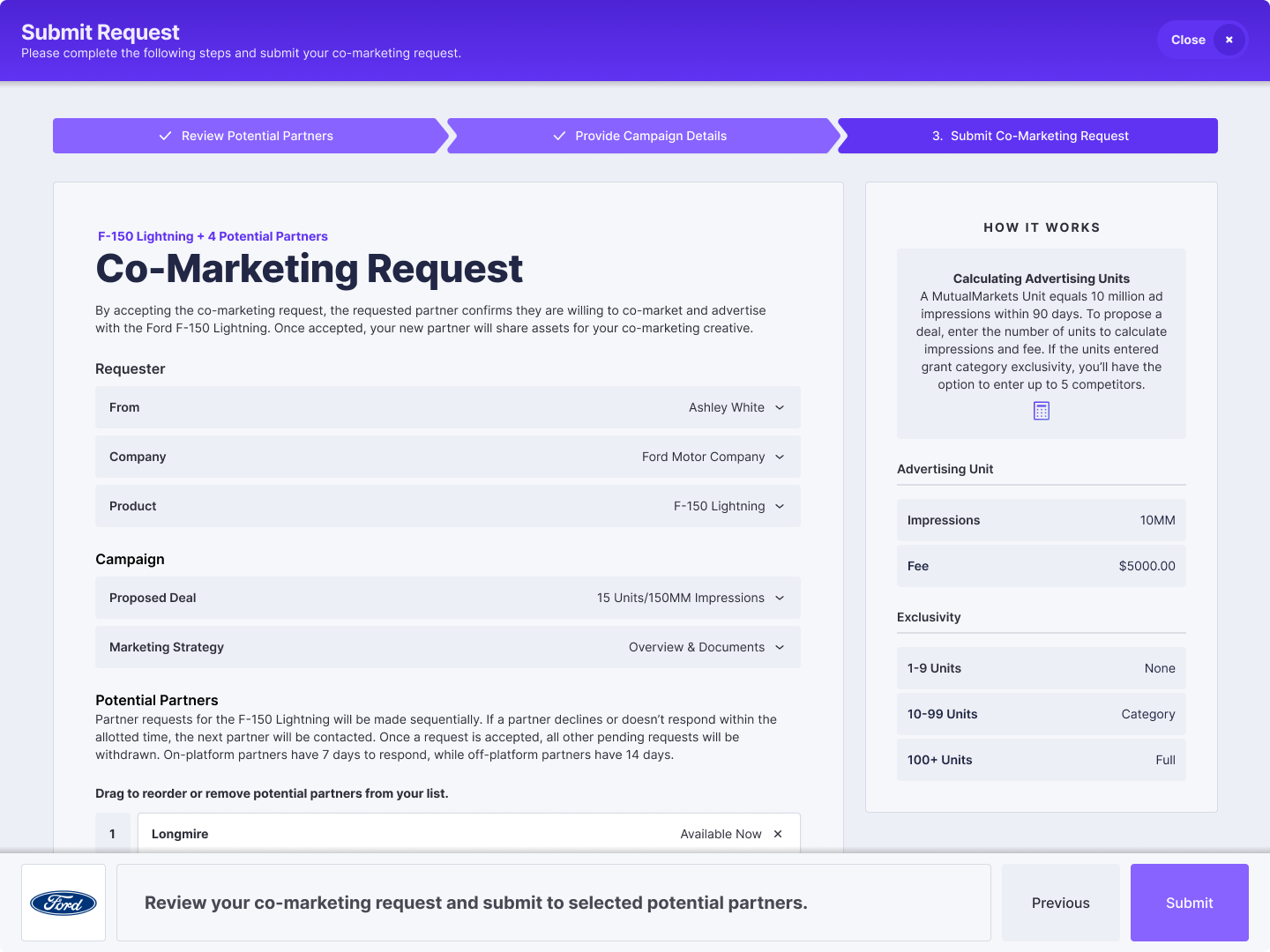Click the Available Now status for Longmire
Image resolution: width=1270 pixels, height=952 pixels.
[x=721, y=834]
